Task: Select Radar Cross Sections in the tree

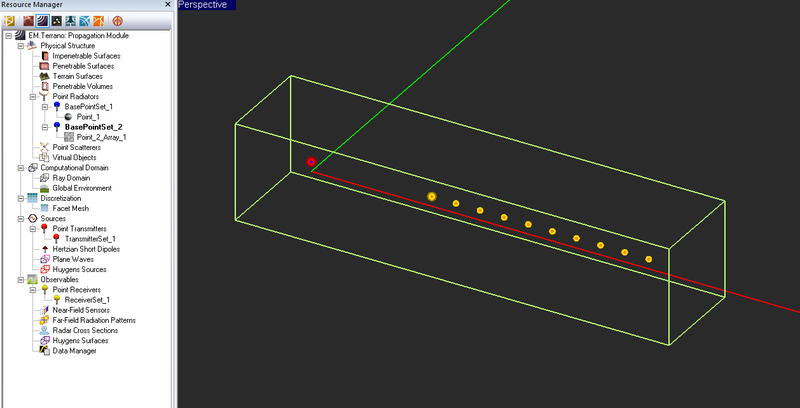Action: pos(85,330)
